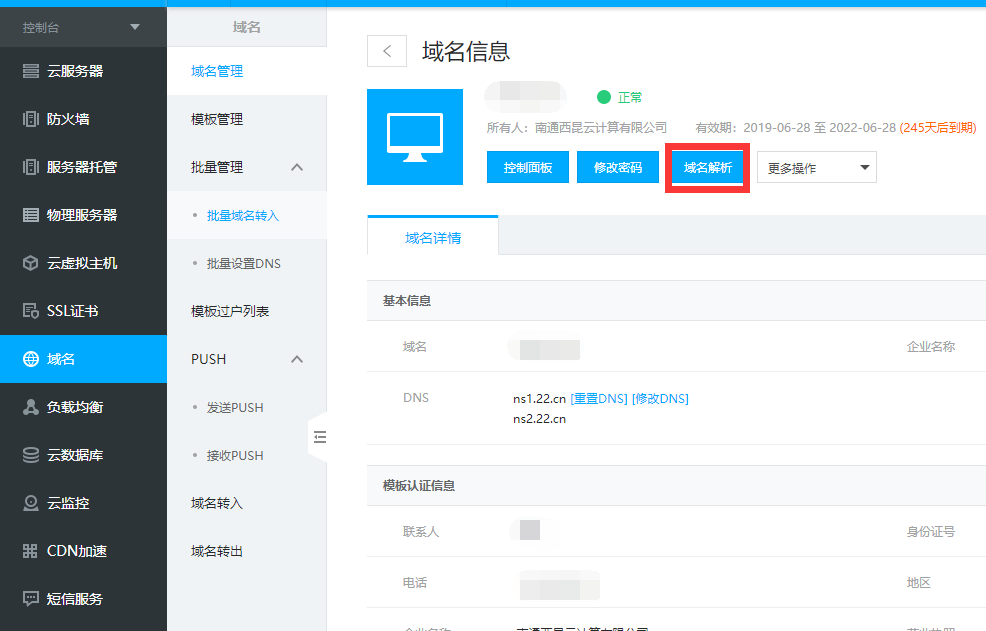Click the CDN acceleration icon
986x631 pixels.
[x=30, y=551]
